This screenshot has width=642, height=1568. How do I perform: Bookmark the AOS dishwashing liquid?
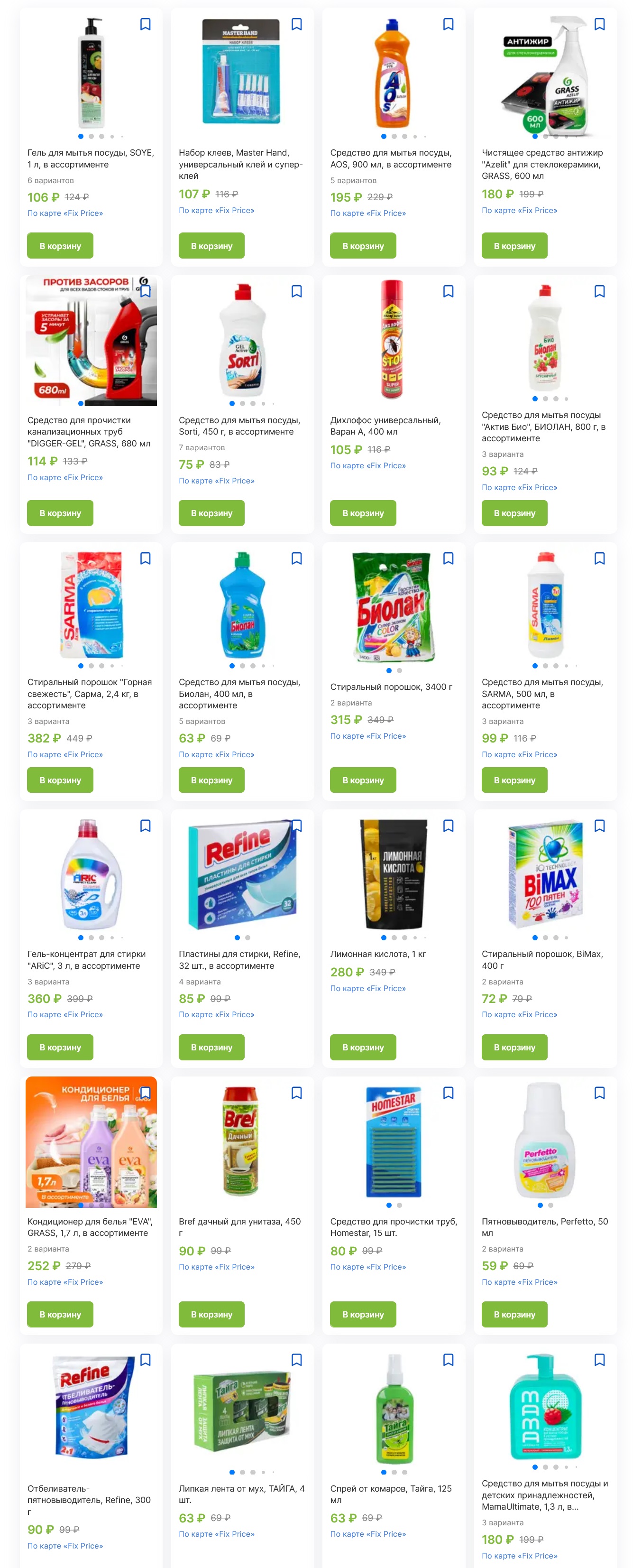448,24
